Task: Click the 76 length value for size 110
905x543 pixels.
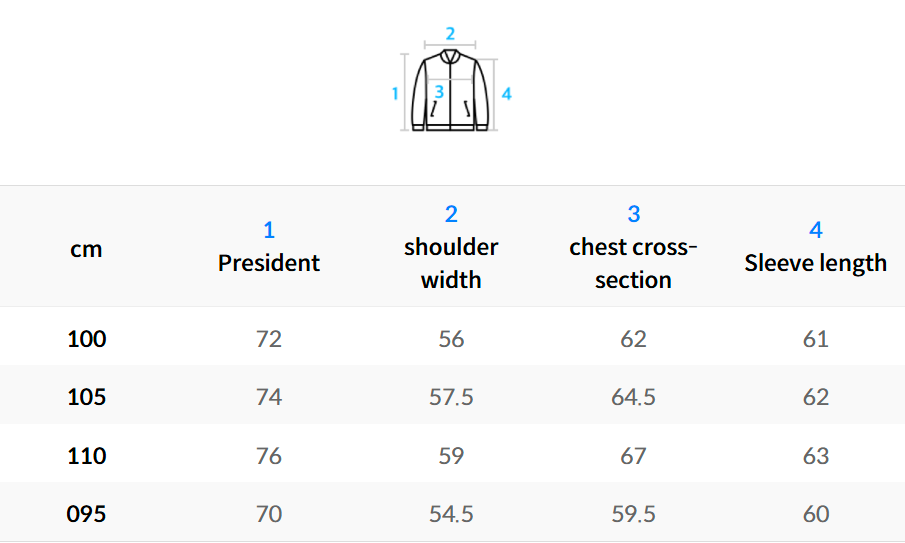Action: click(x=269, y=456)
